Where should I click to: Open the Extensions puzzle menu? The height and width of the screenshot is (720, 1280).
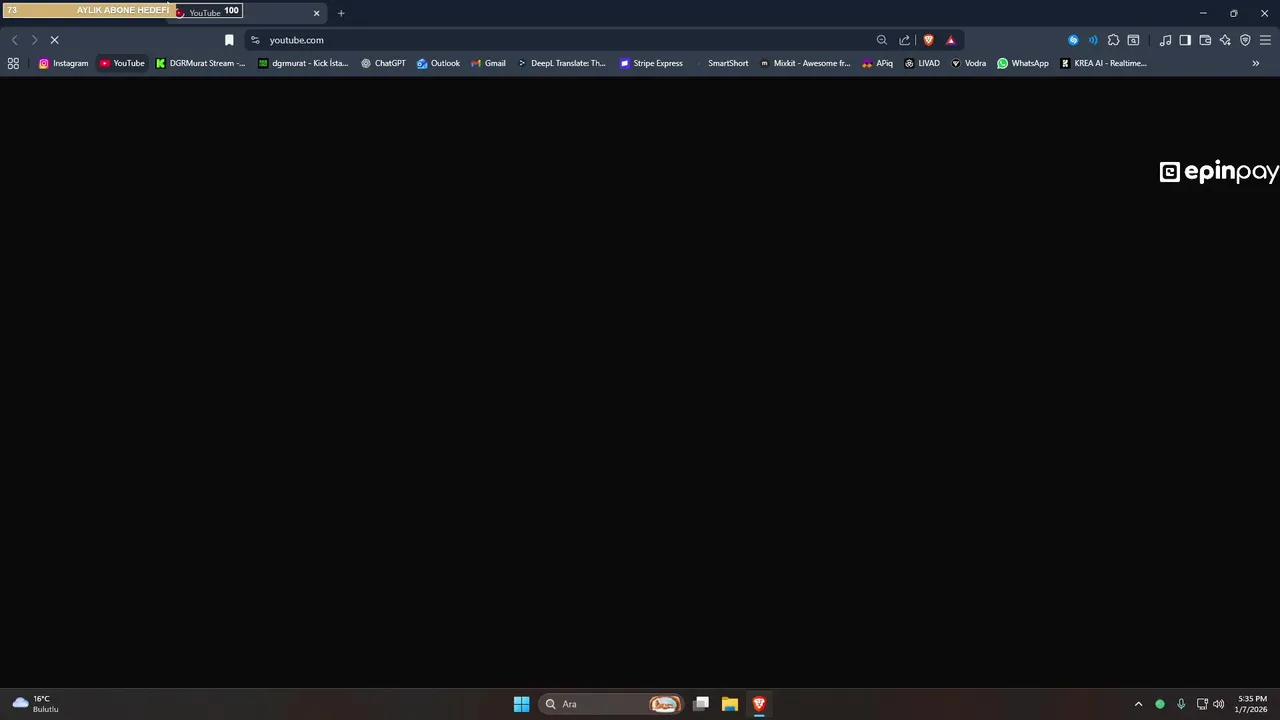[1113, 40]
